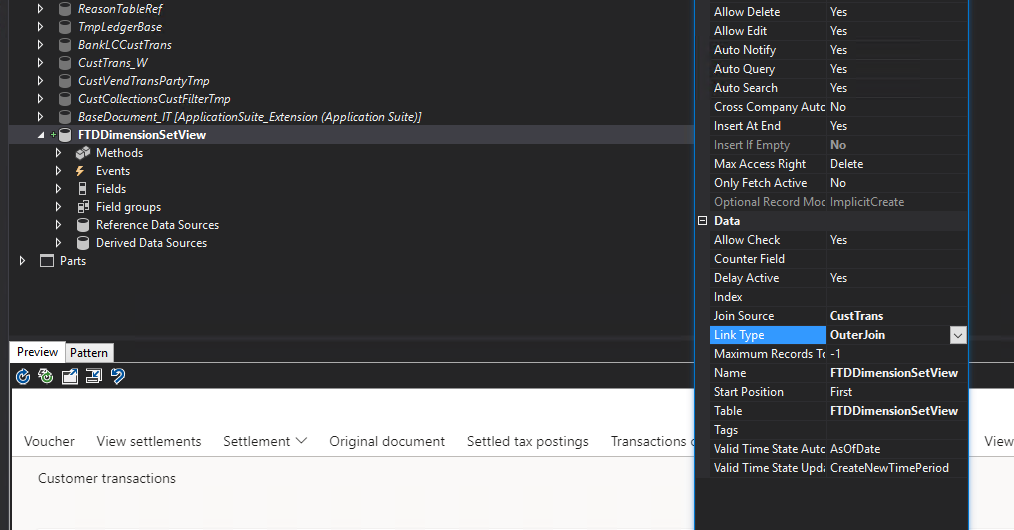Click the blue refresh preview icon

23,376
